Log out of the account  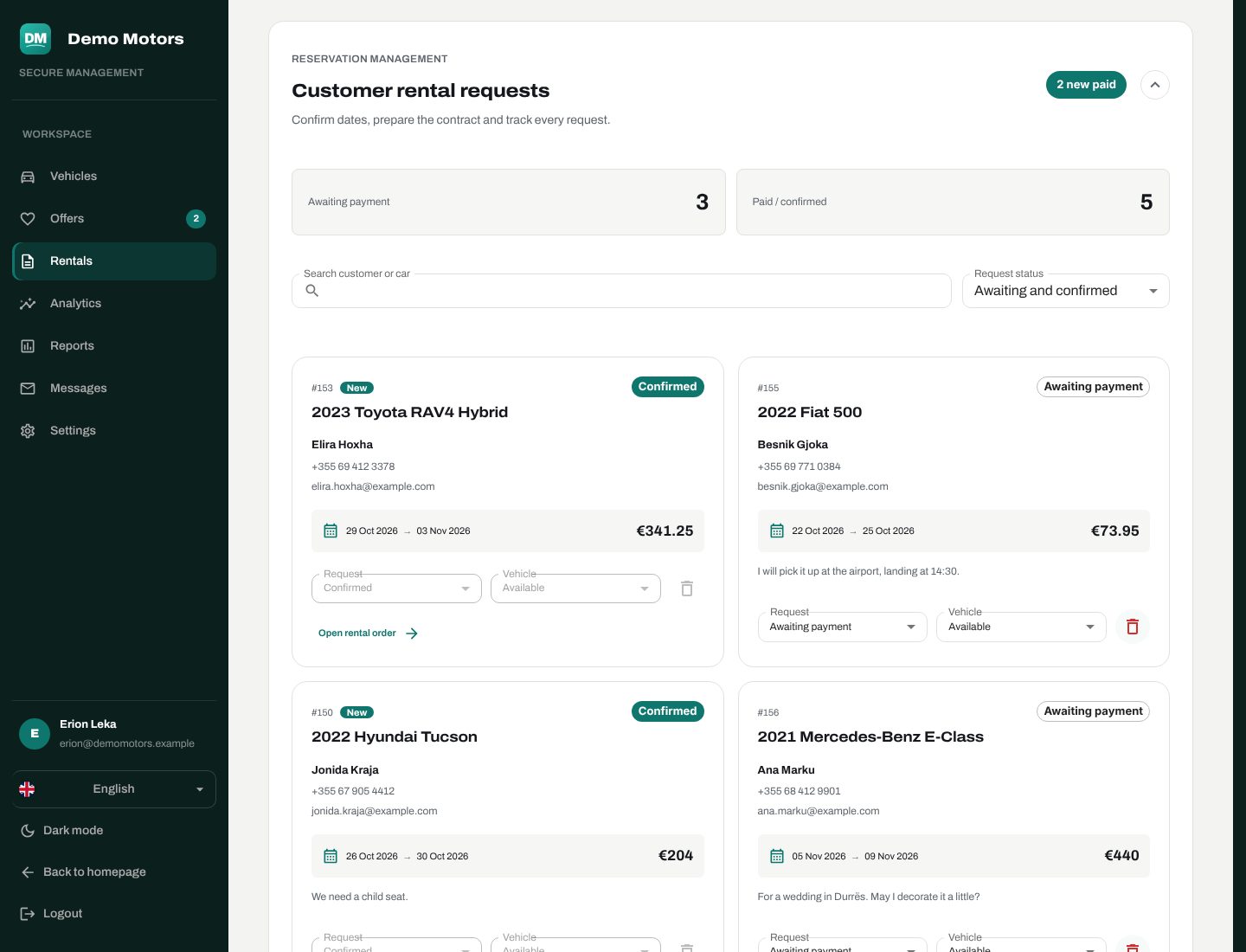(x=114, y=914)
